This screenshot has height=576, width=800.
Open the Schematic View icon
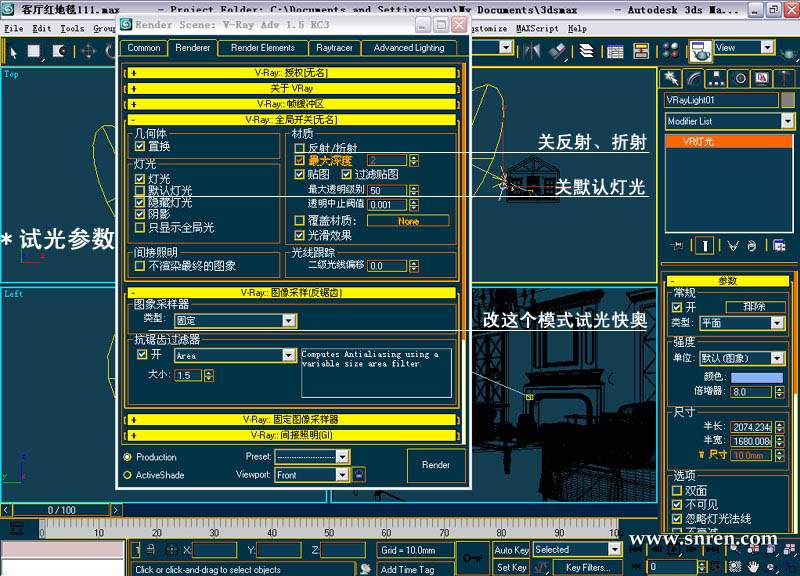coord(641,51)
